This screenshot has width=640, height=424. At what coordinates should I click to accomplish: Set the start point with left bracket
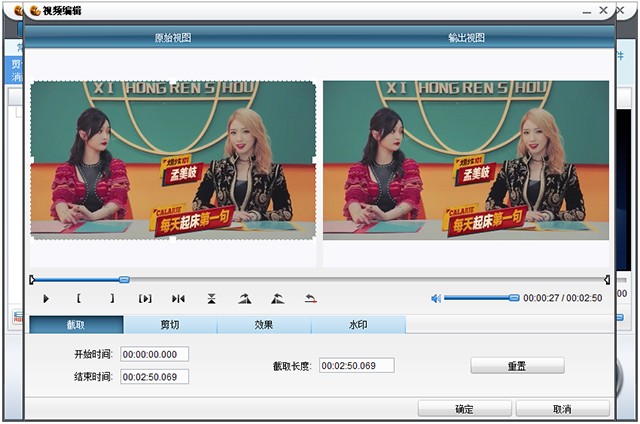point(79,299)
